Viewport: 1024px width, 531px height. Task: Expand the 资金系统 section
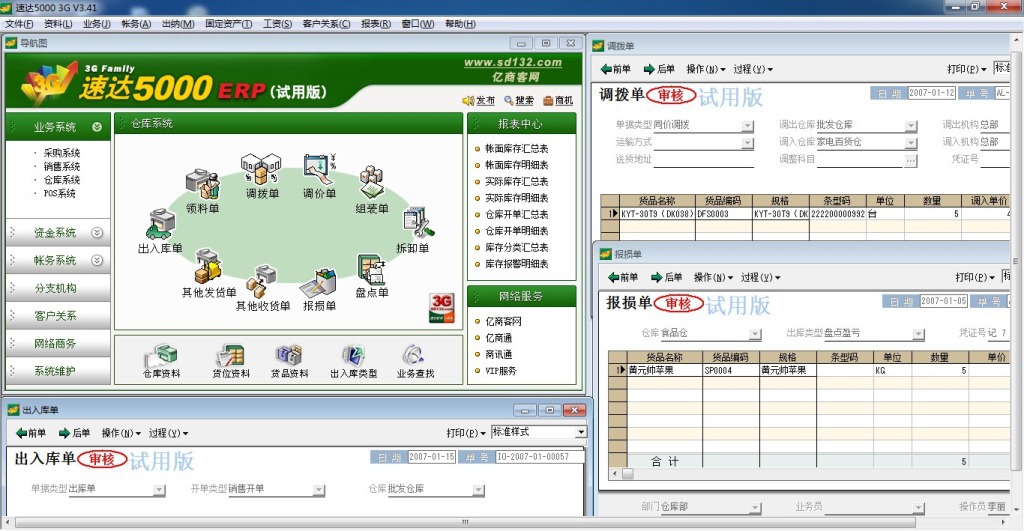click(97, 233)
